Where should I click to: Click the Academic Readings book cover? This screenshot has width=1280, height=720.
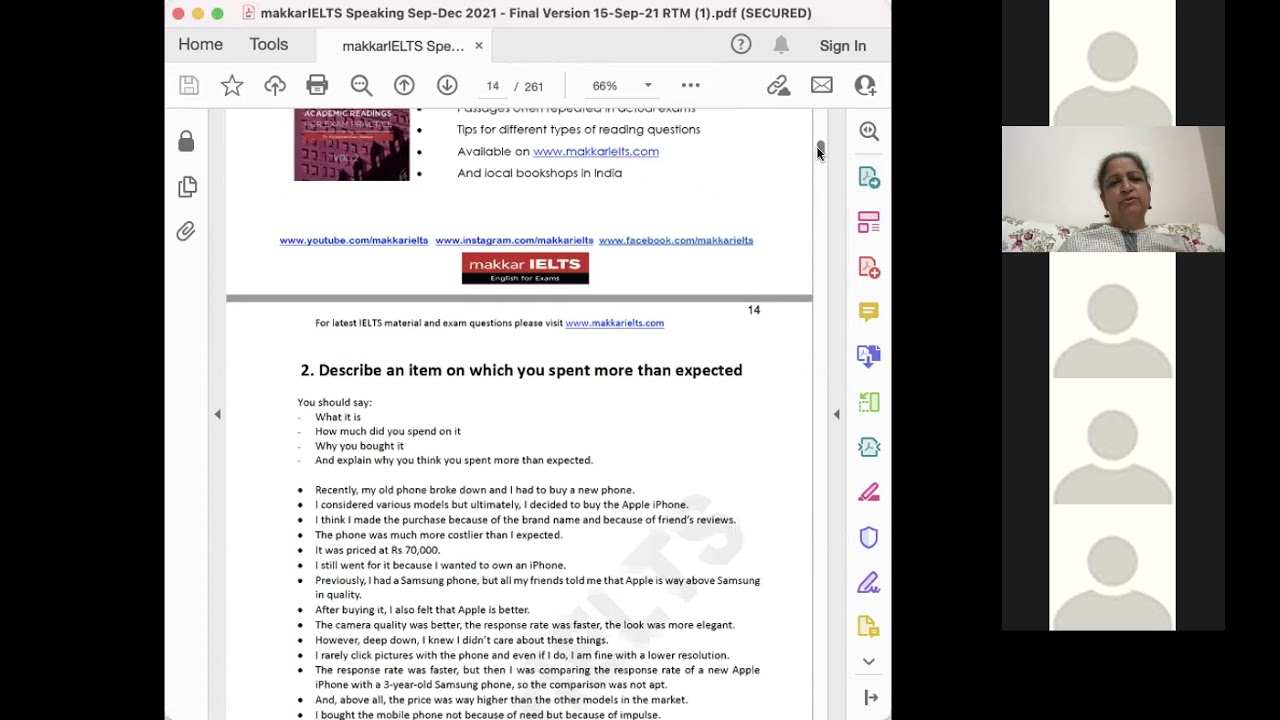351,145
